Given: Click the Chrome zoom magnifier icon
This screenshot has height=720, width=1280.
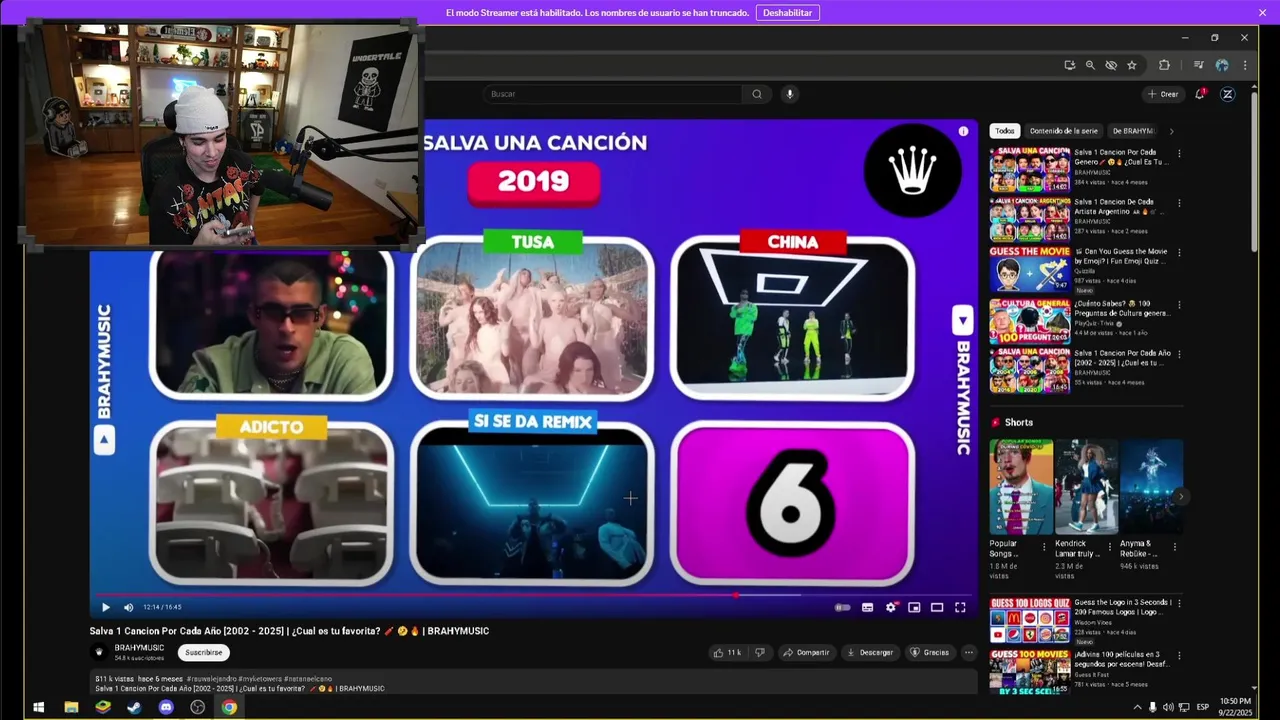Looking at the screenshot, I should pos(1090,65).
